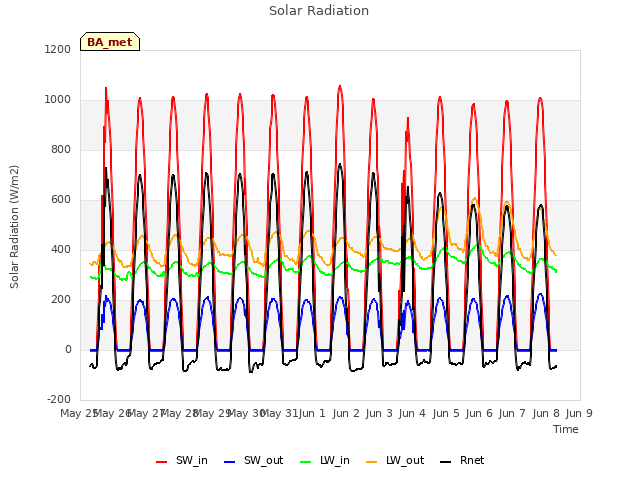Image resolution: width=640 pixels, height=480 pixels.
Task: Click the BA_met annotation label
Action: click(110, 42)
